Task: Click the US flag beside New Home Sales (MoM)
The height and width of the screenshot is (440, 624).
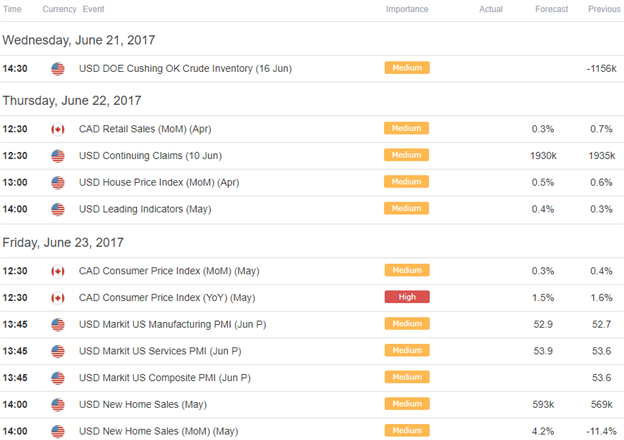Action: click(x=58, y=431)
